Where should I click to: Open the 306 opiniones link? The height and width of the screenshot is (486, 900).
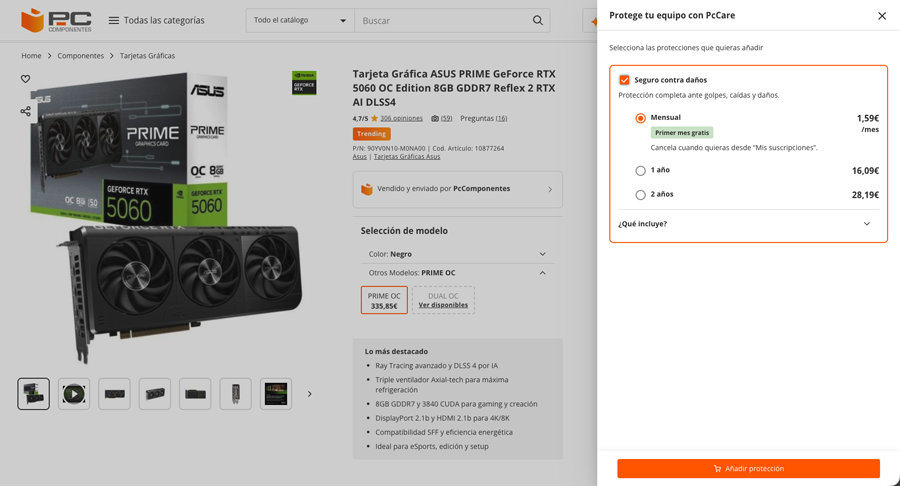401,118
